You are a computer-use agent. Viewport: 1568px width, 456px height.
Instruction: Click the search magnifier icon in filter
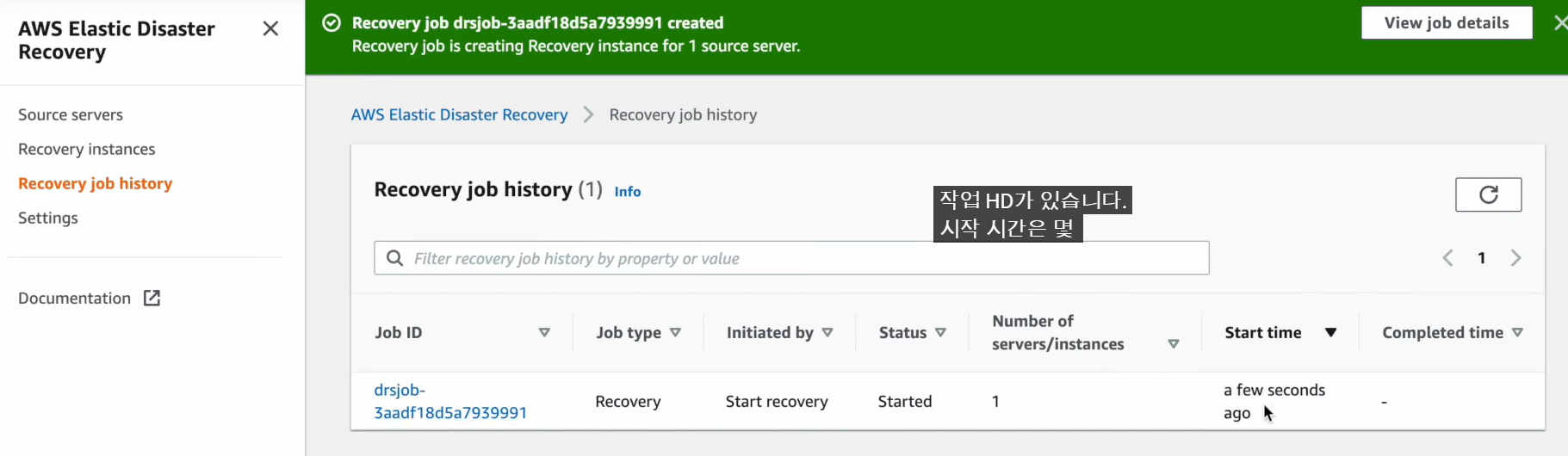pos(394,258)
